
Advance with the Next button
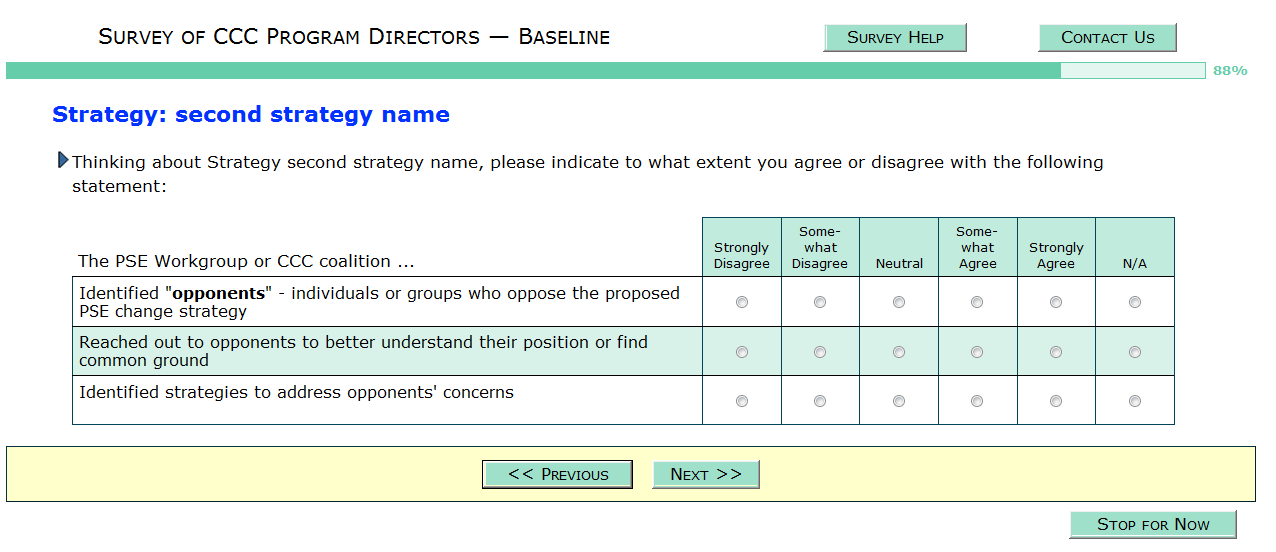click(705, 474)
